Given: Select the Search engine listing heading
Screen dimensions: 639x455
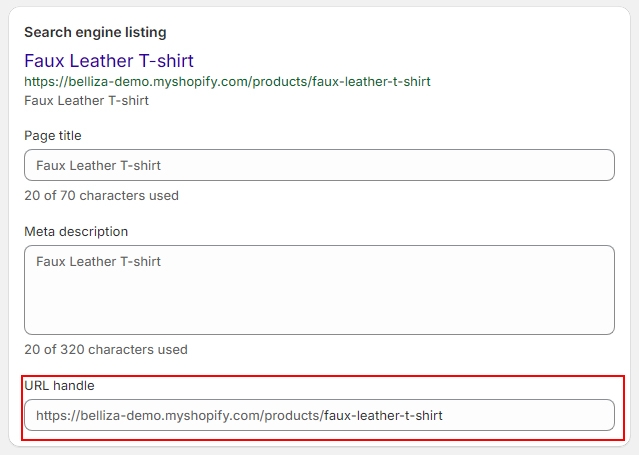Looking at the screenshot, I should [95, 33].
